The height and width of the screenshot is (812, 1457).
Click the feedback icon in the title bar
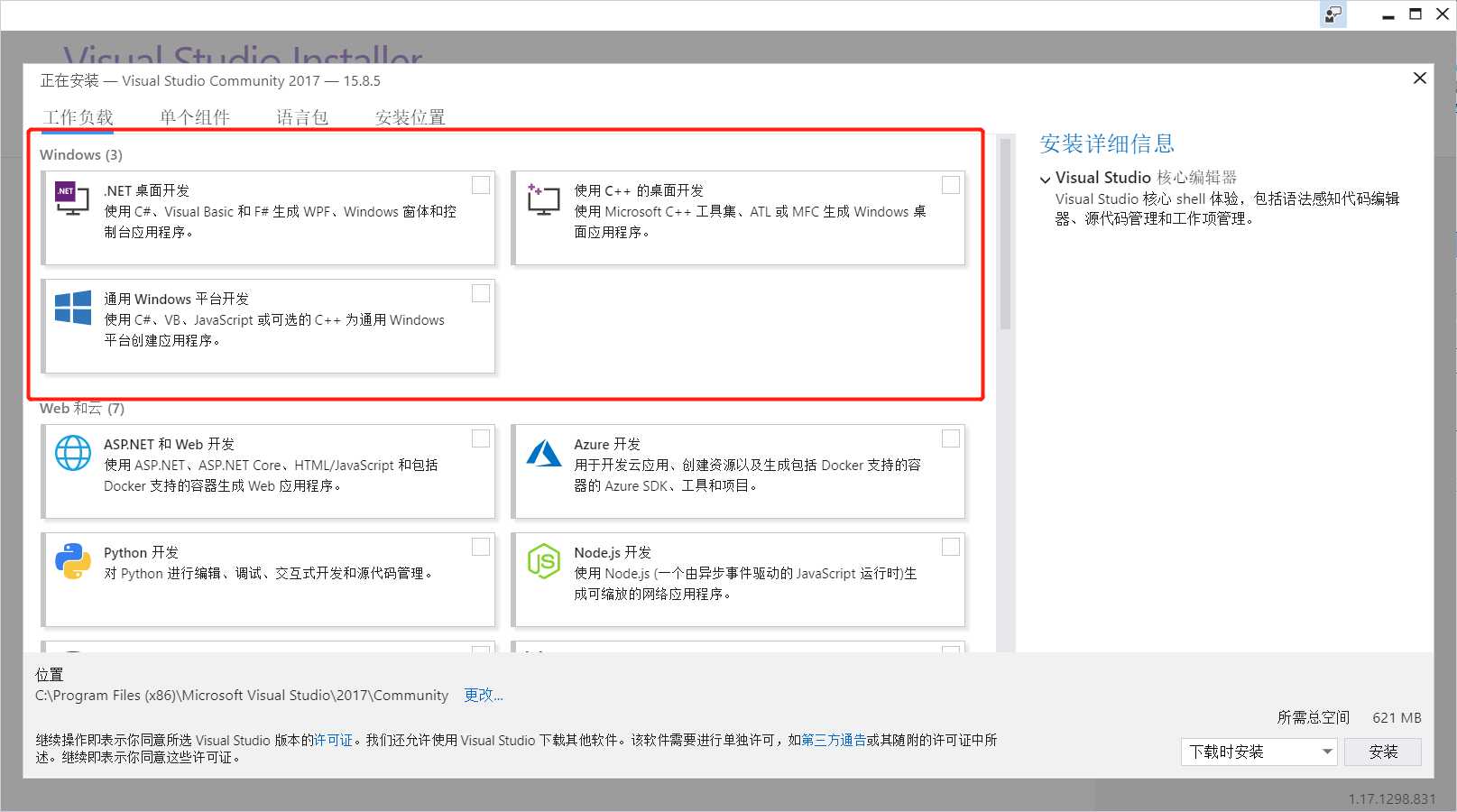pos(1333,14)
